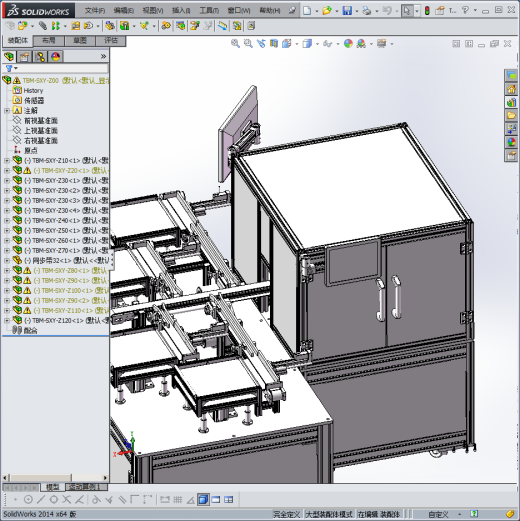
Task: Select the Zoom to Fit magnifier icon
Action: (x=235, y=44)
